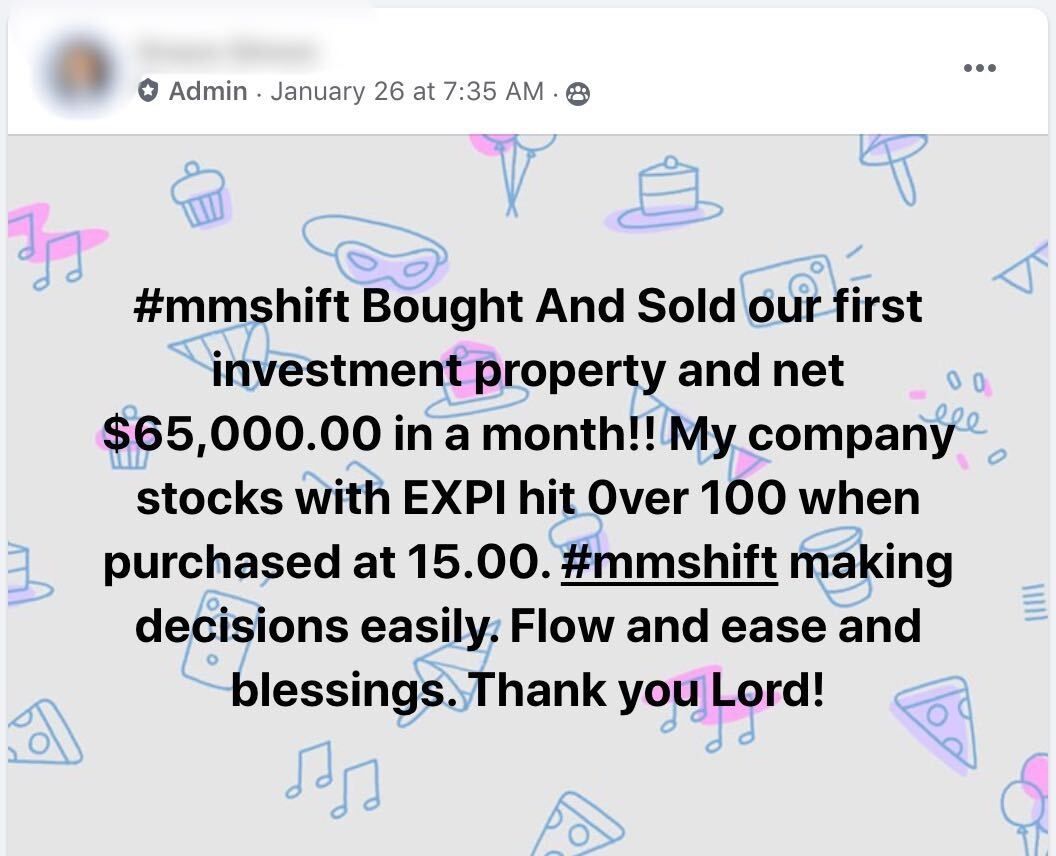This screenshot has width=1056, height=856.
Task: Open the poster's blurred profile name
Action: click(226, 50)
